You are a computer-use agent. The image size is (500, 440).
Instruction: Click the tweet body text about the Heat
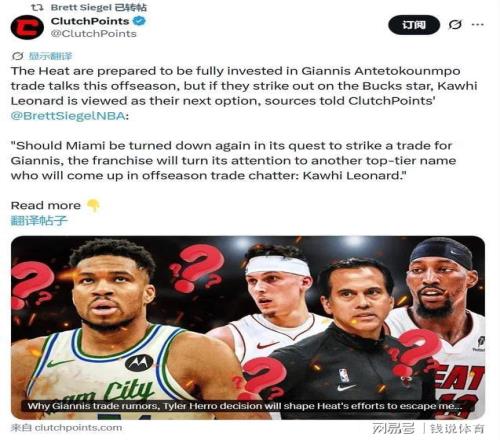coord(244,93)
